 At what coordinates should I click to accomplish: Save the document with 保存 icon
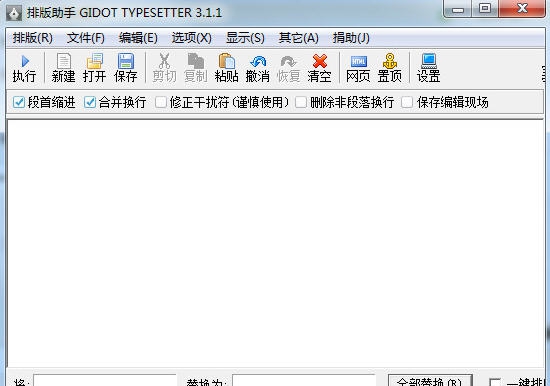[126, 61]
